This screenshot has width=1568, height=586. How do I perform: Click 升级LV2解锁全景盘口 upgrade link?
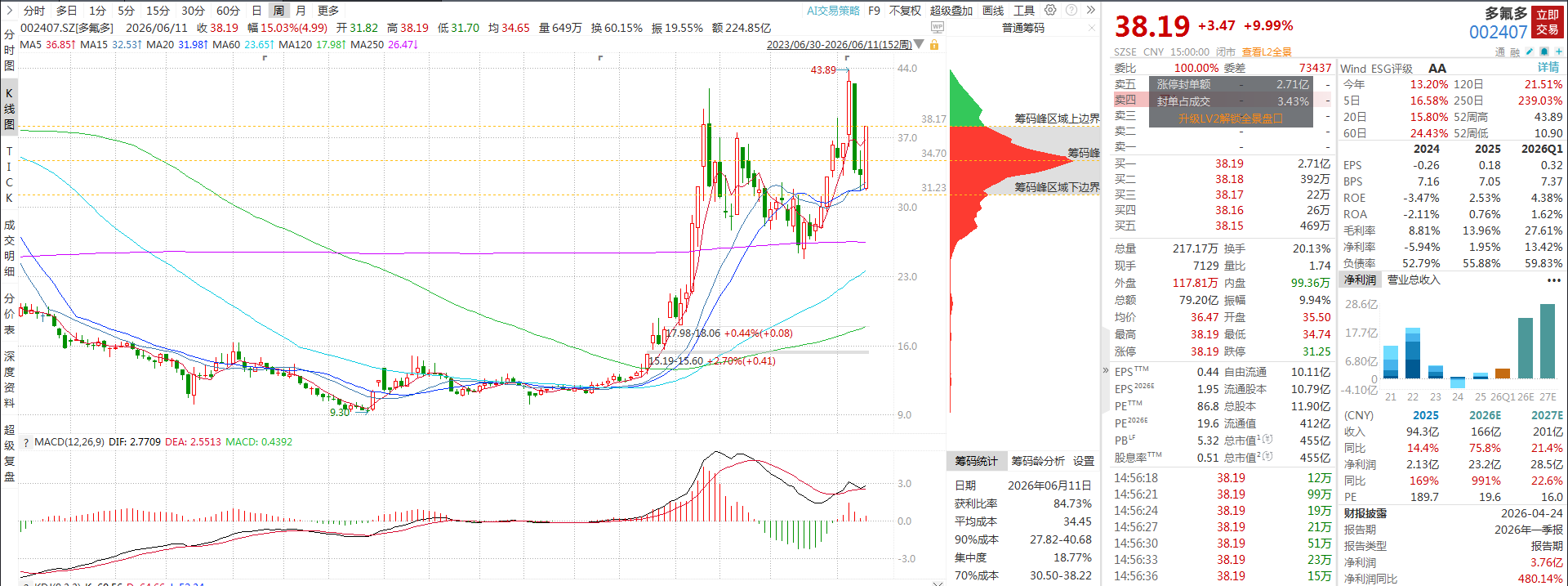coord(1230,119)
